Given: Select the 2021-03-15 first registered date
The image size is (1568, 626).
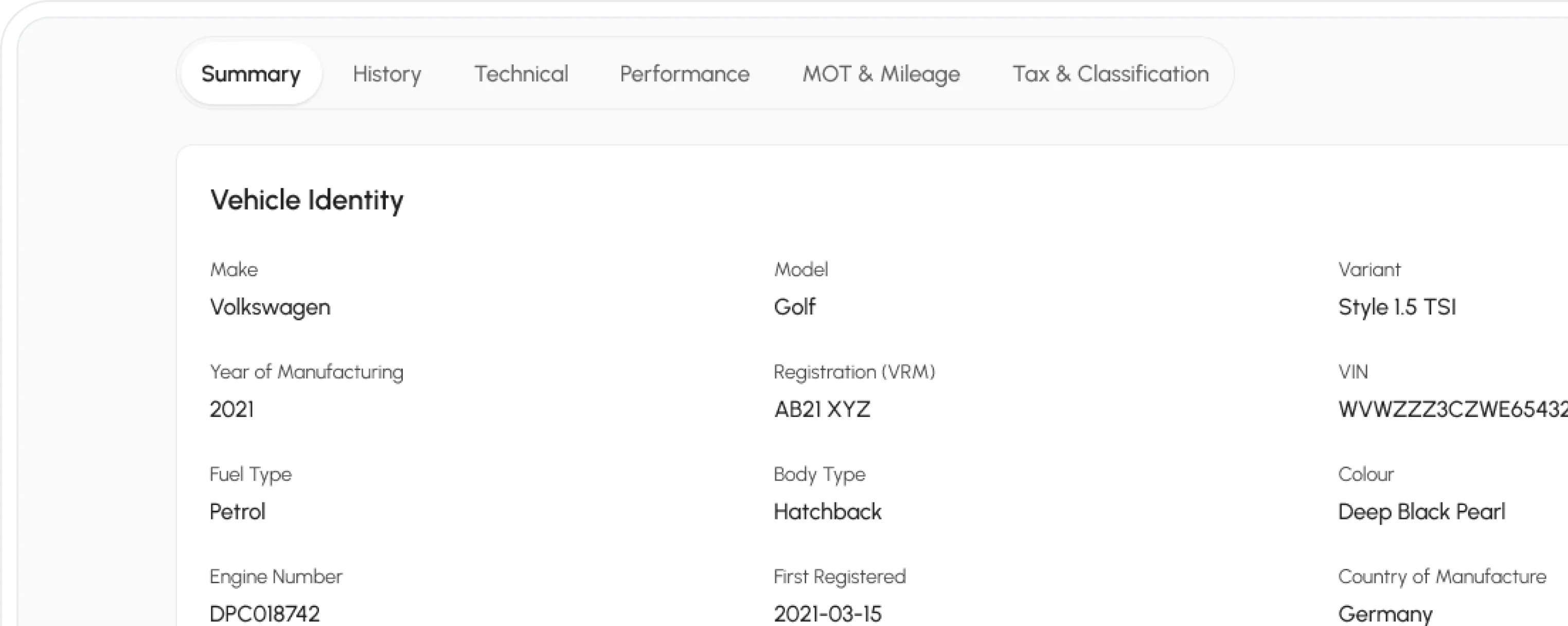Looking at the screenshot, I should pos(828,614).
